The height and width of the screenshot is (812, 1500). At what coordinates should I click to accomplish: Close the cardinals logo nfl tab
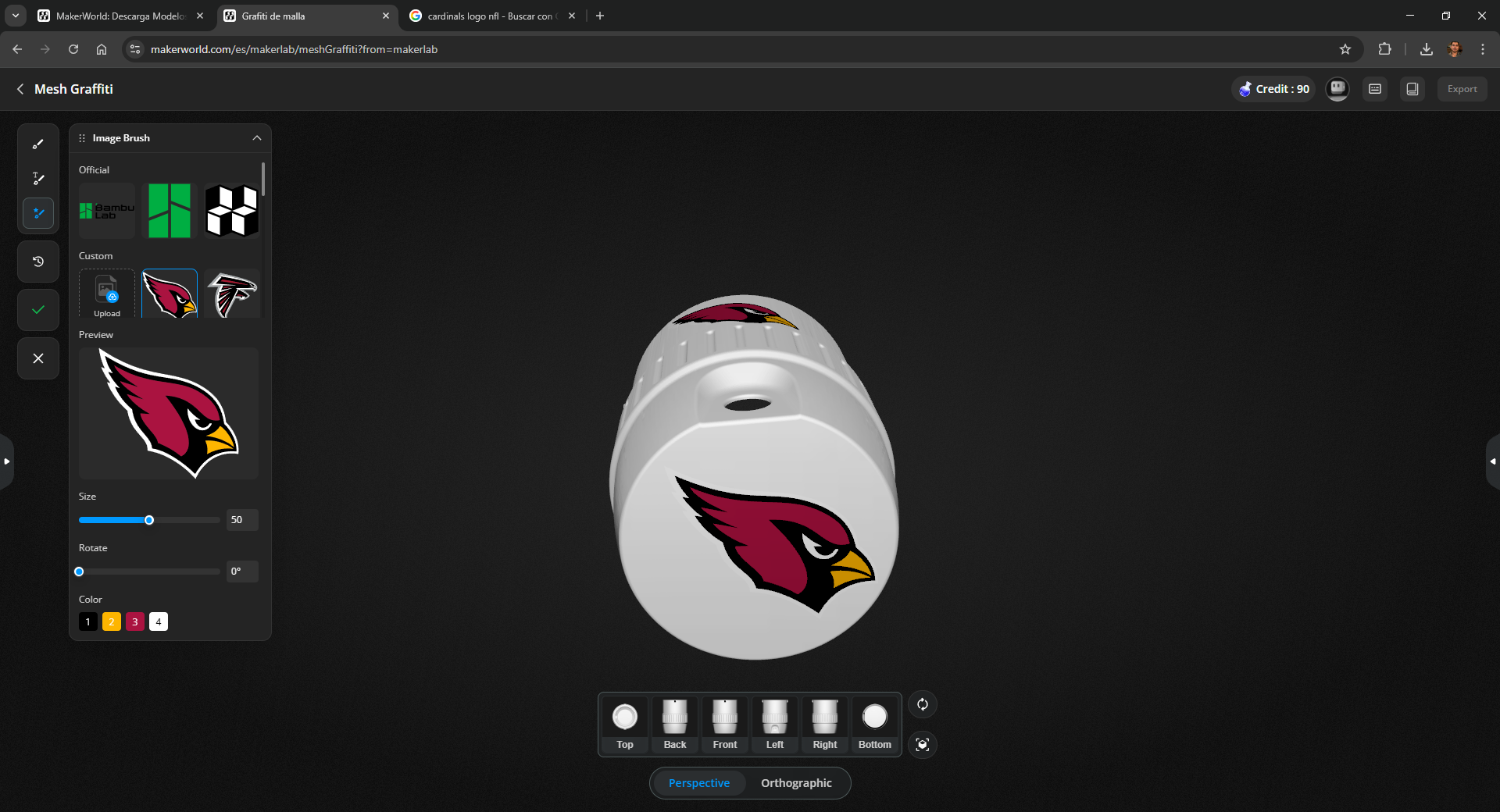[572, 16]
